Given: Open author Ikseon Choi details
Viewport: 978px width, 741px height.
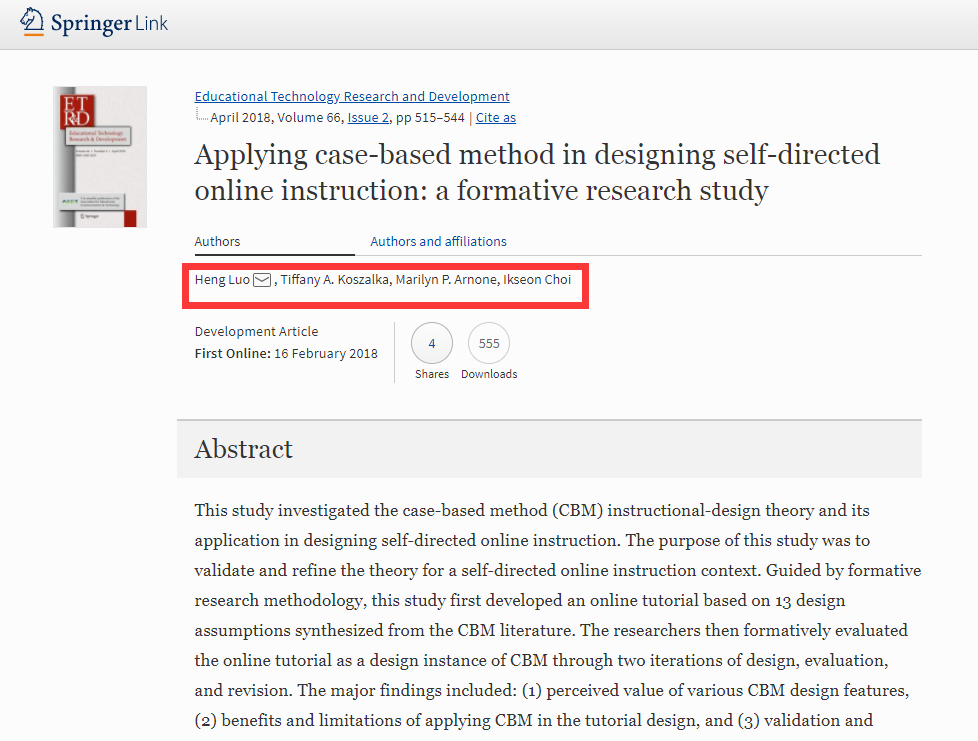Looking at the screenshot, I should (538, 280).
